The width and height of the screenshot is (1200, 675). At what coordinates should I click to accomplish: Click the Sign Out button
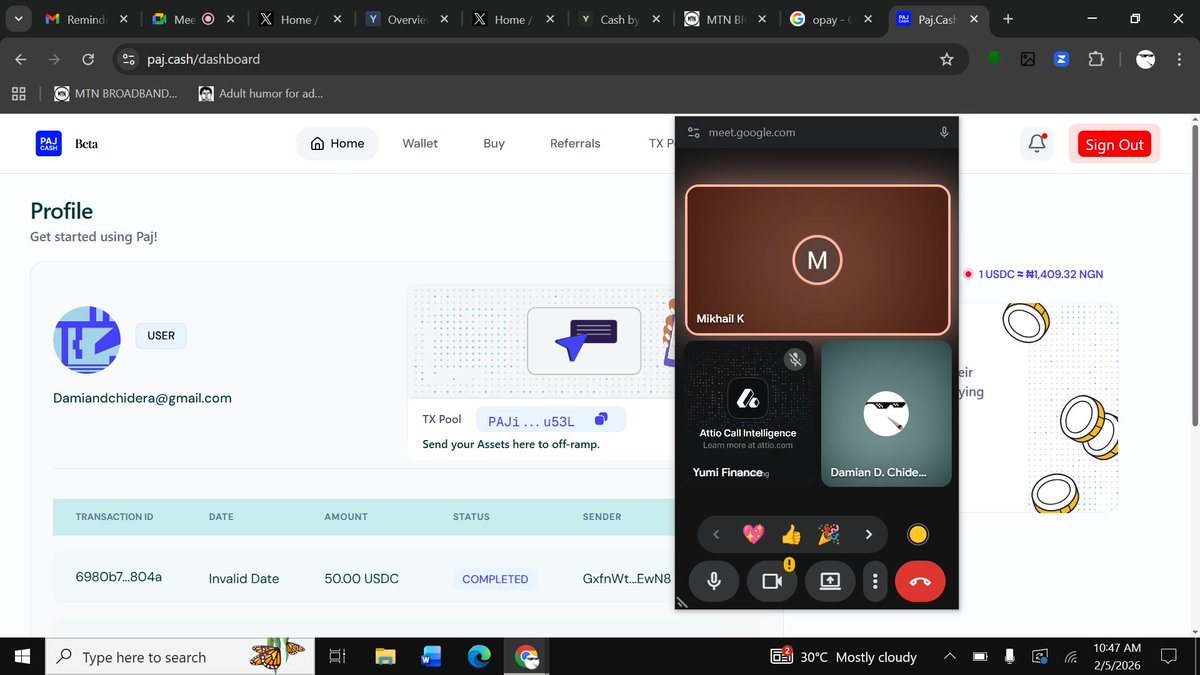[x=1114, y=144]
